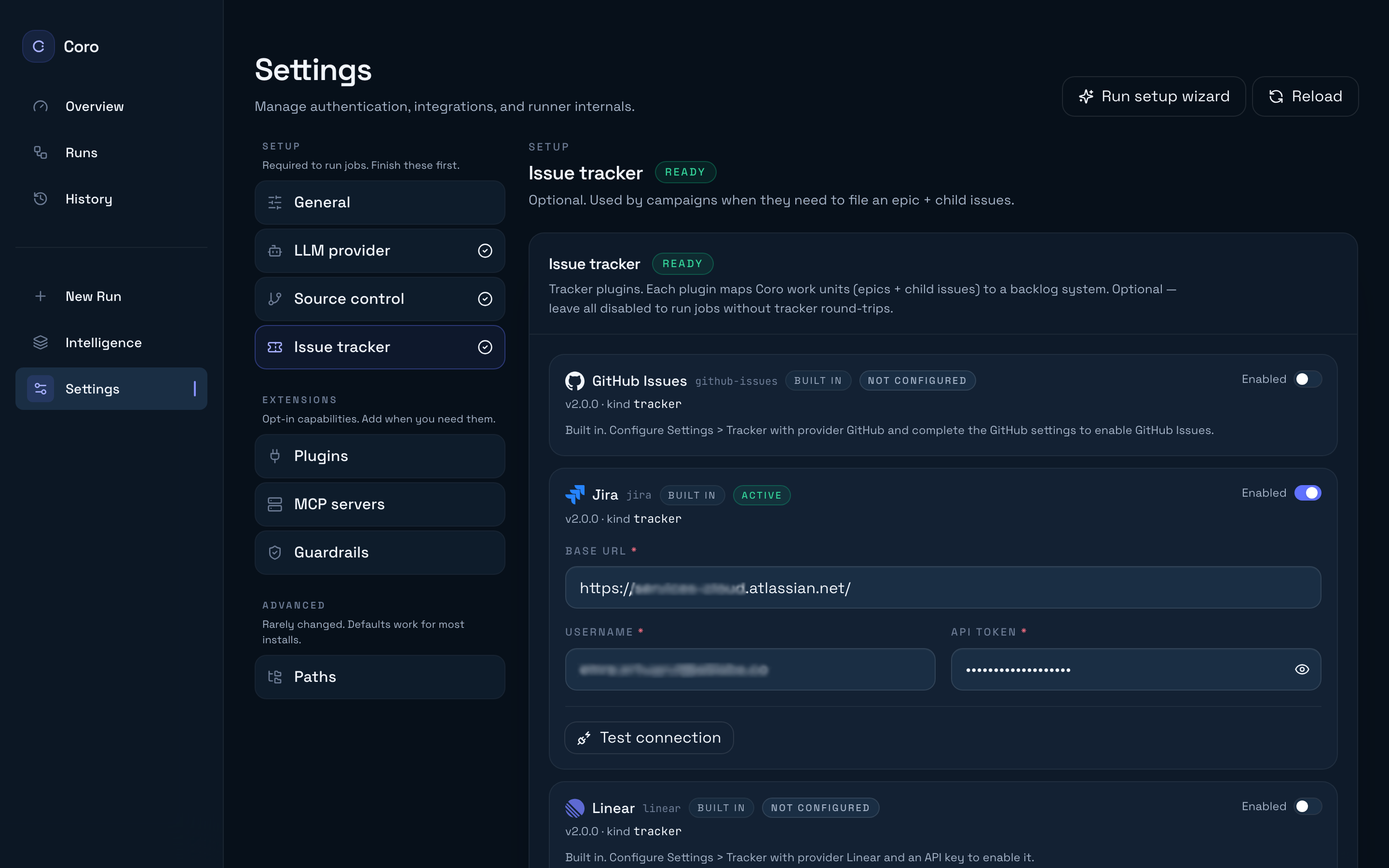Click the Paths folder tree icon
Screen dimensions: 1389x868
275,677
